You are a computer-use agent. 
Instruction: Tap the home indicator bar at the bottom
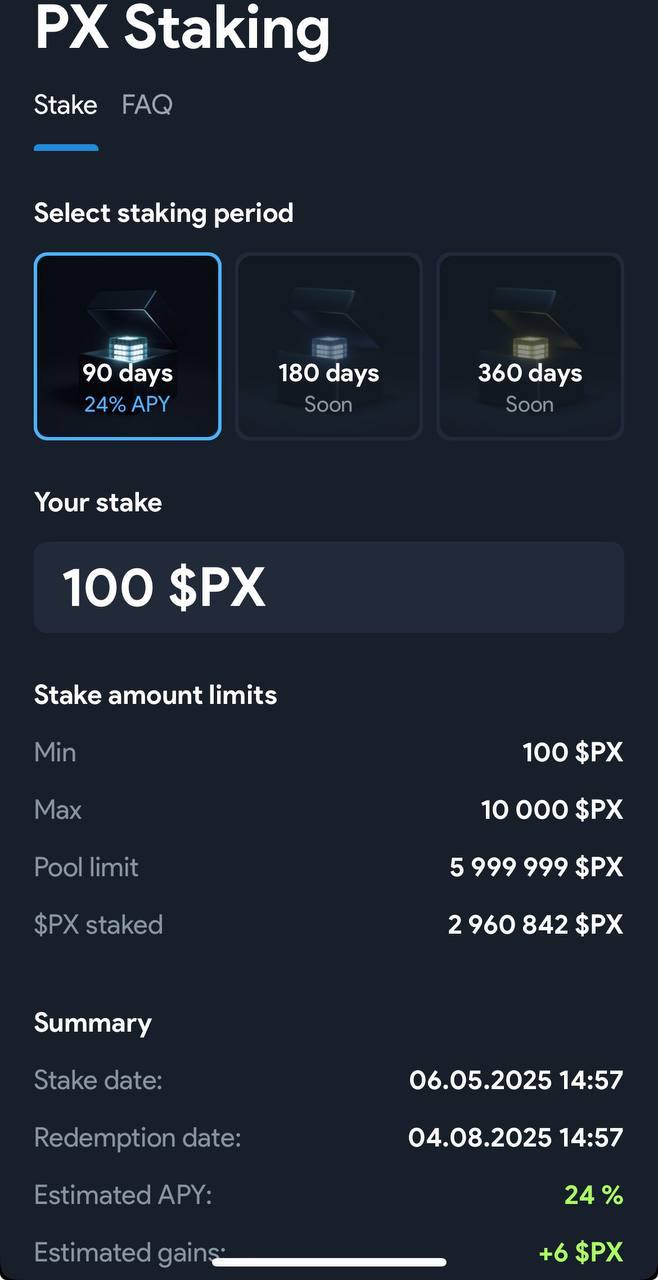[329, 1263]
